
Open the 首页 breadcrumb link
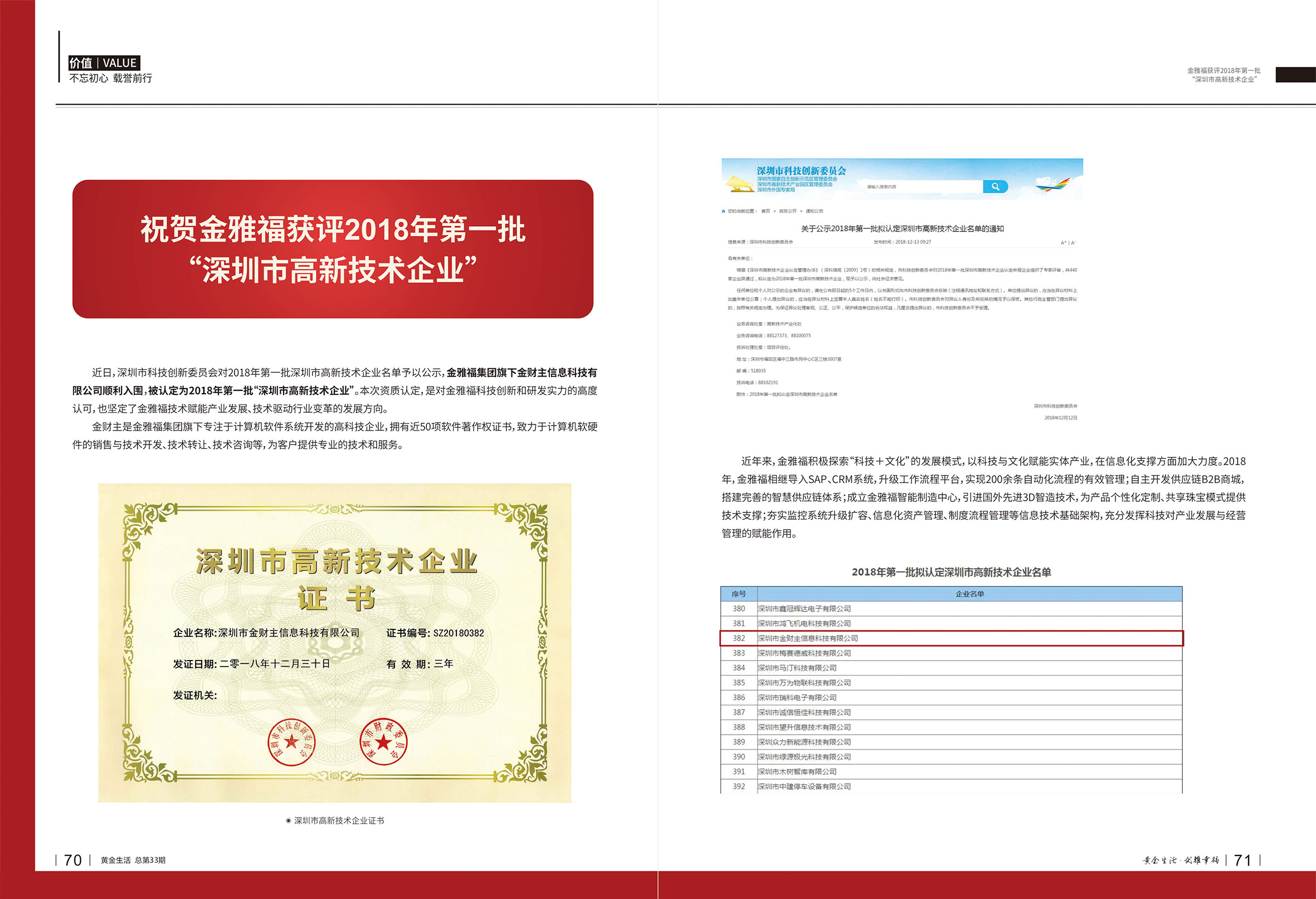point(766,211)
